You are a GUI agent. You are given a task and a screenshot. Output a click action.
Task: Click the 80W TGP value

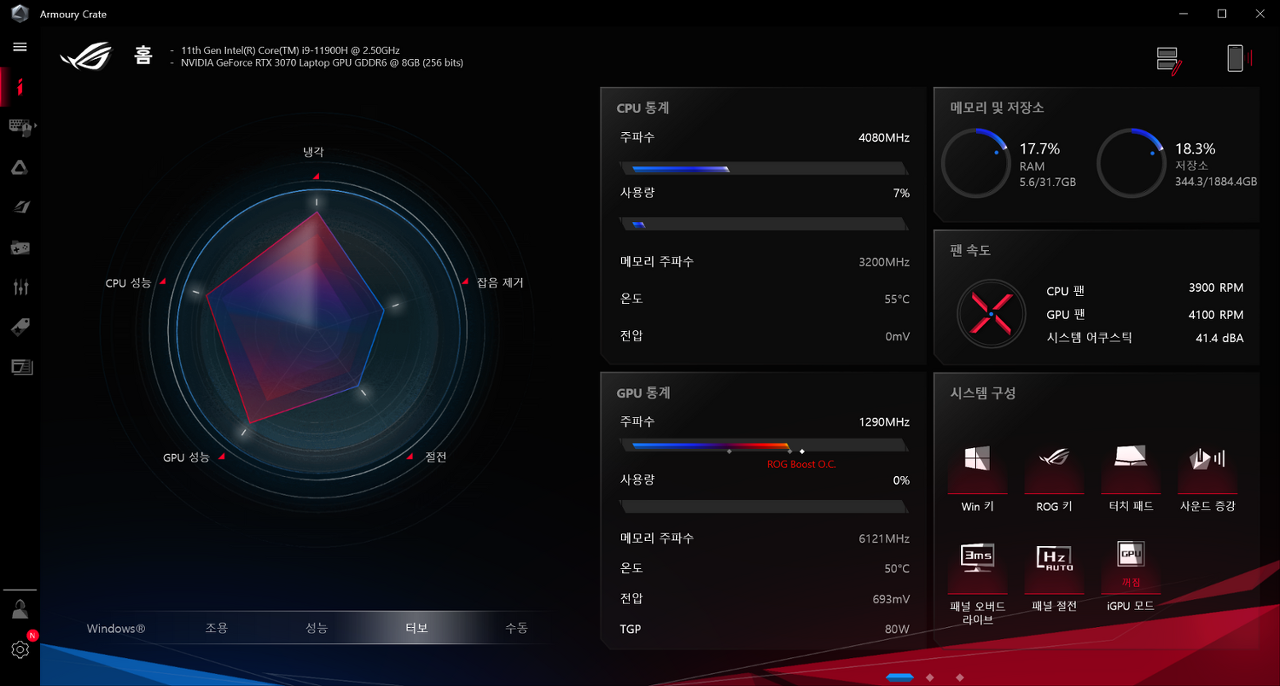point(897,630)
